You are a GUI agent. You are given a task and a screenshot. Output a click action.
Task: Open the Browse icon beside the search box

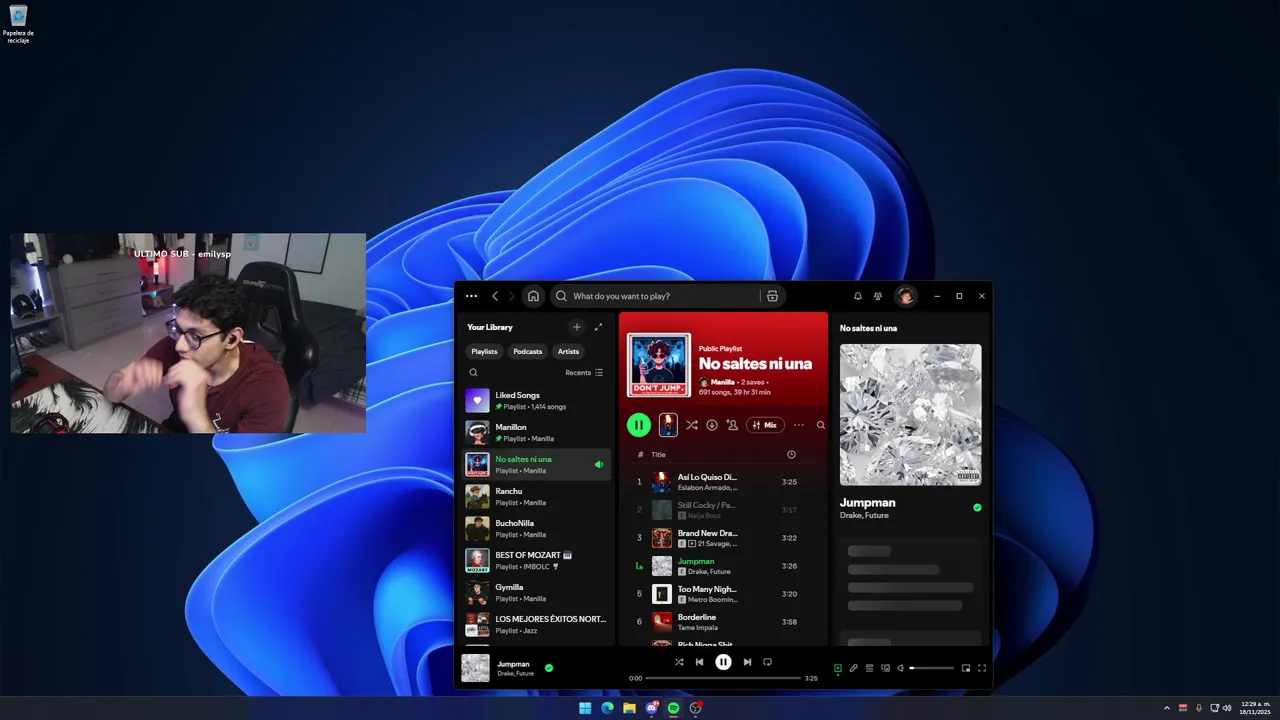click(772, 296)
